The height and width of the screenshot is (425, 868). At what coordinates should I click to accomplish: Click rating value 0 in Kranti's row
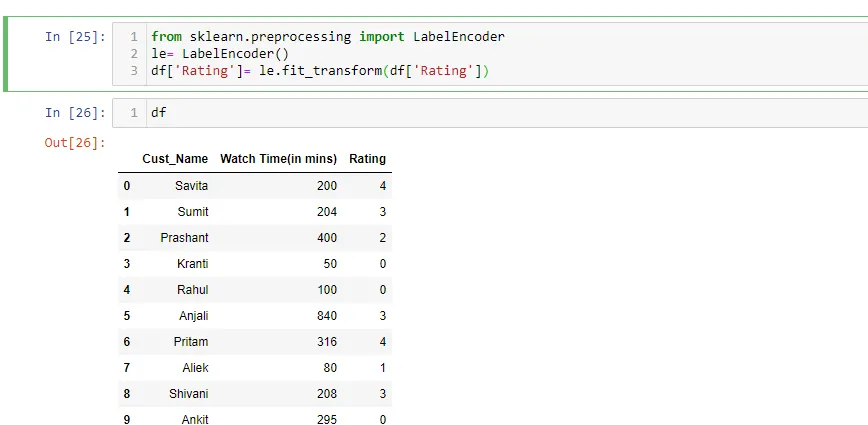[x=383, y=263]
